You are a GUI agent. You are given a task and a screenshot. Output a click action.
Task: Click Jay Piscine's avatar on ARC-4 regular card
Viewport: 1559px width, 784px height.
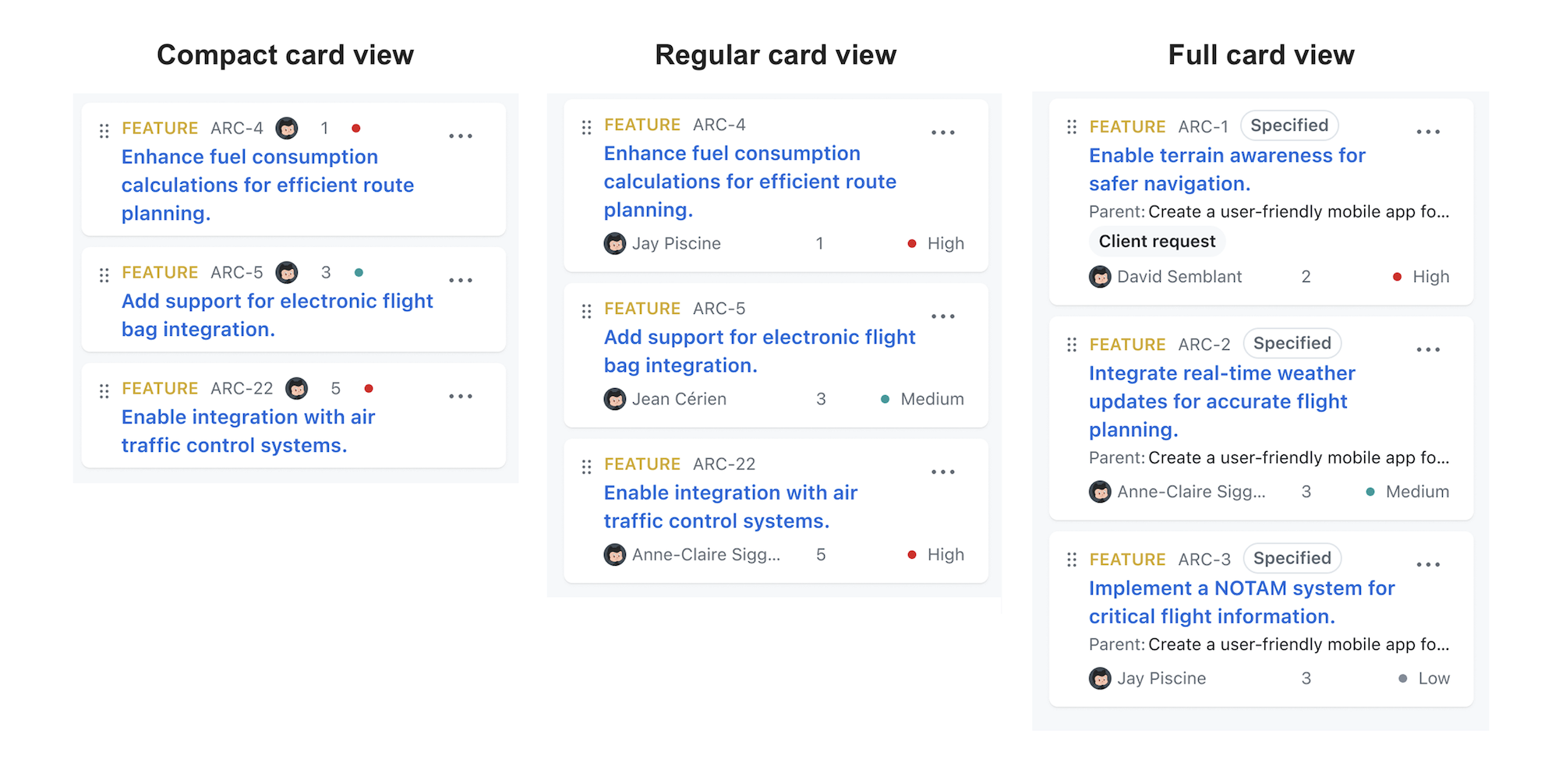click(x=613, y=242)
